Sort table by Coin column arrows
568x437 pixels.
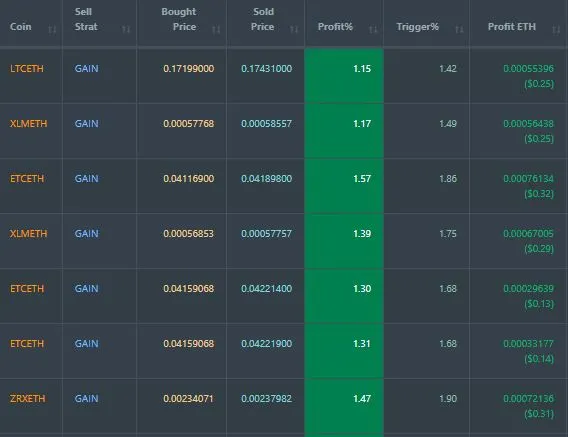tap(52, 29)
